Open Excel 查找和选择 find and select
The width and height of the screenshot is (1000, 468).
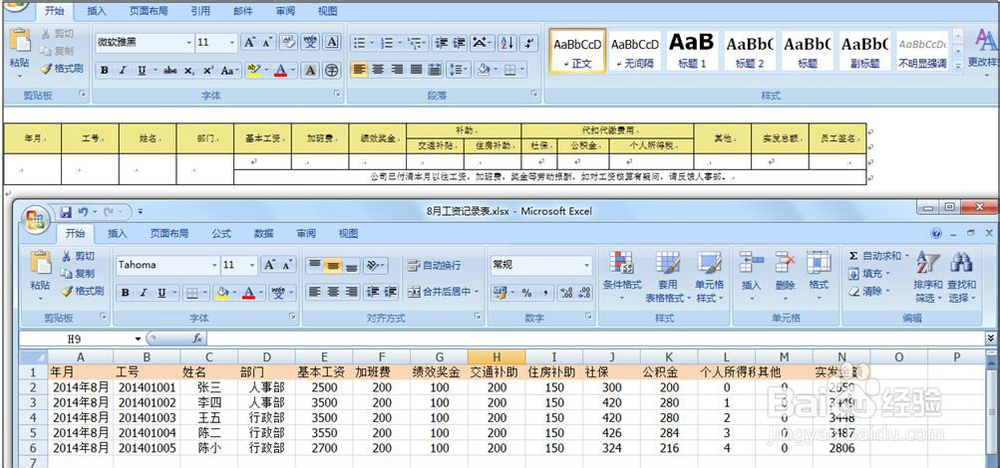coord(961,277)
